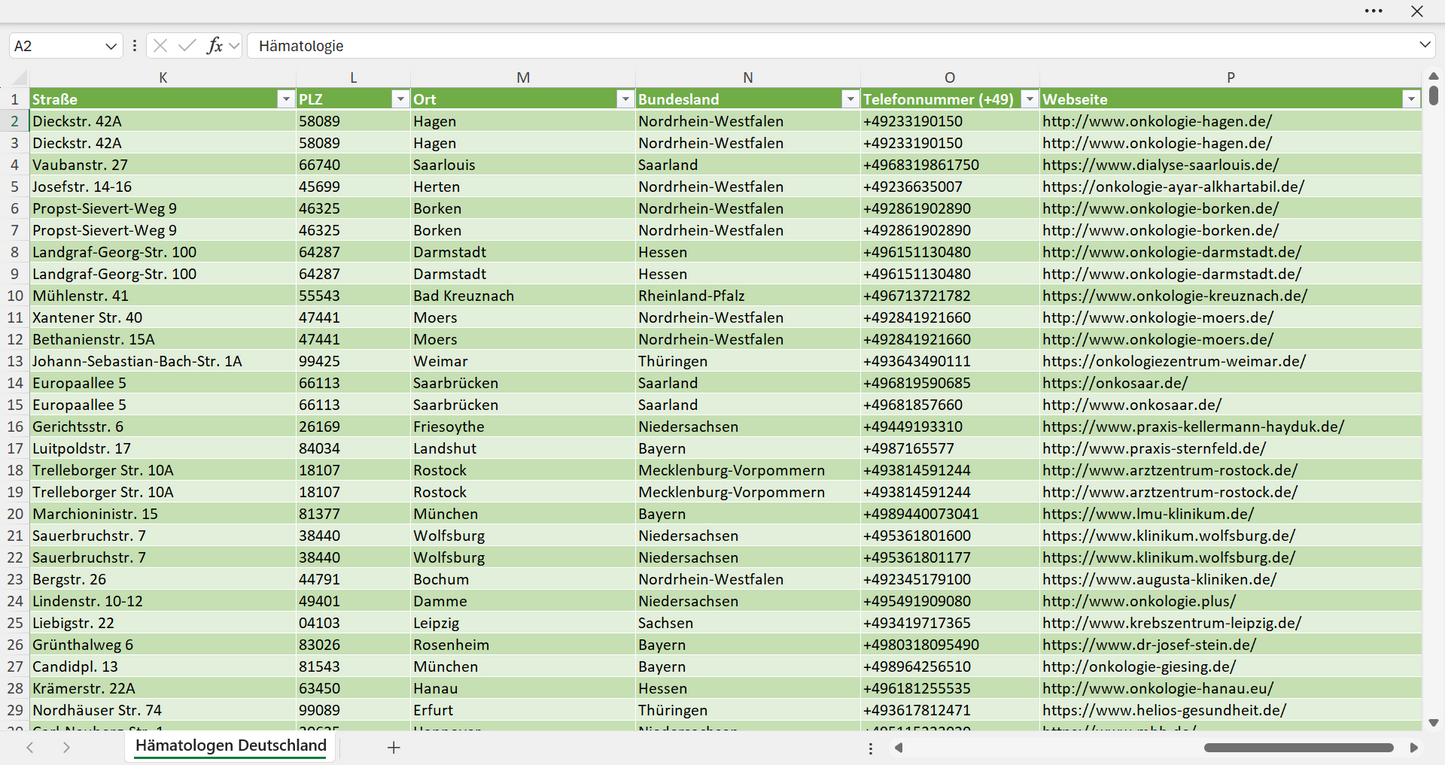Select row 13 header
Screen dimensions: 1445x765
pyautogui.click(x=15, y=361)
